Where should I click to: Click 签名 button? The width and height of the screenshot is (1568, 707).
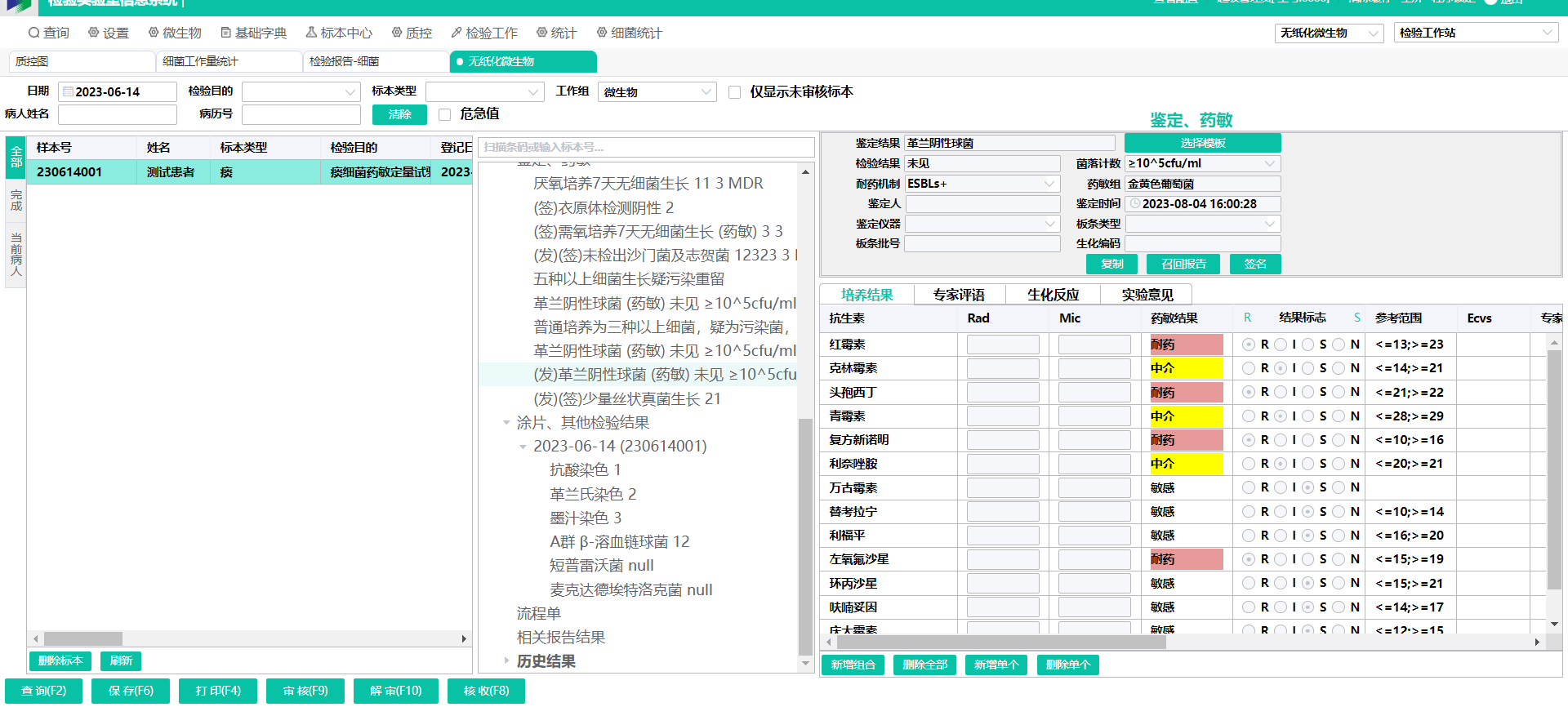click(x=1255, y=264)
